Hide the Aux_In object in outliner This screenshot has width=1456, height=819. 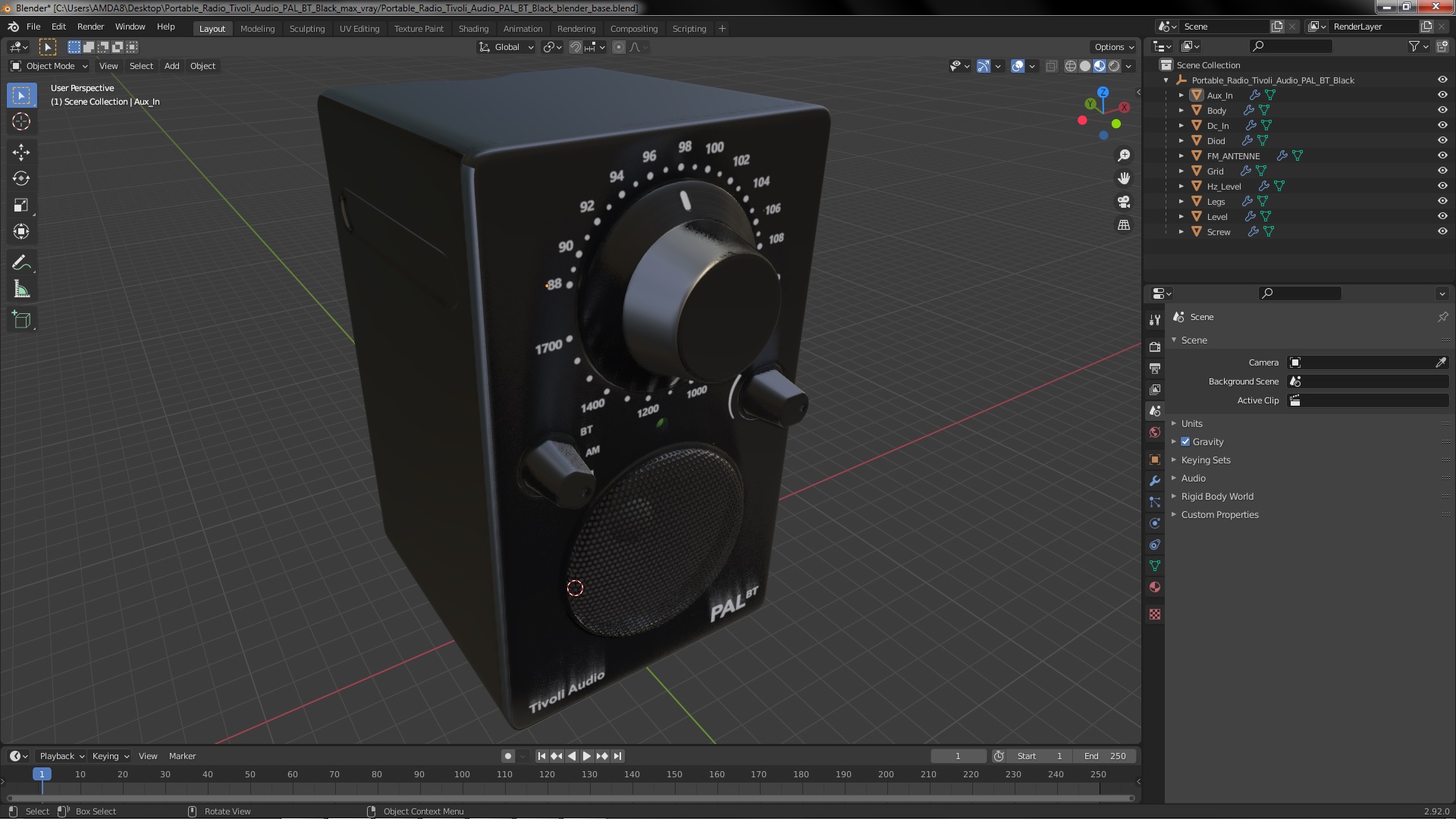point(1442,95)
